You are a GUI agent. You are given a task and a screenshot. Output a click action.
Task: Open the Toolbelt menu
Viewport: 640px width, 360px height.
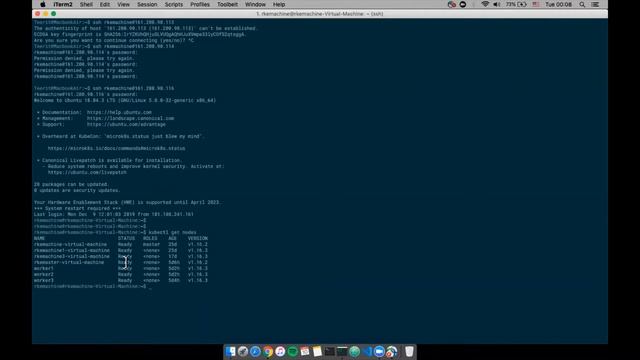[227, 4]
